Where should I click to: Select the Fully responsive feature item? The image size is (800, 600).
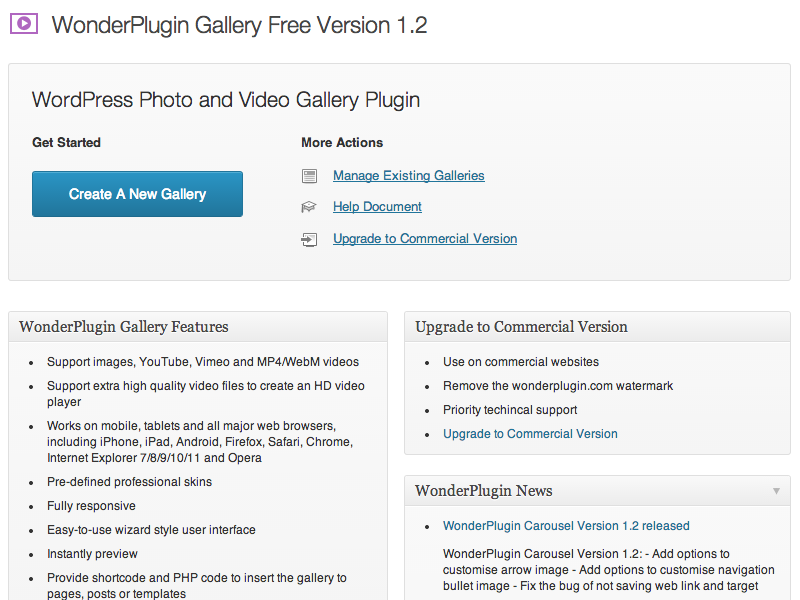click(x=91, y=506)
